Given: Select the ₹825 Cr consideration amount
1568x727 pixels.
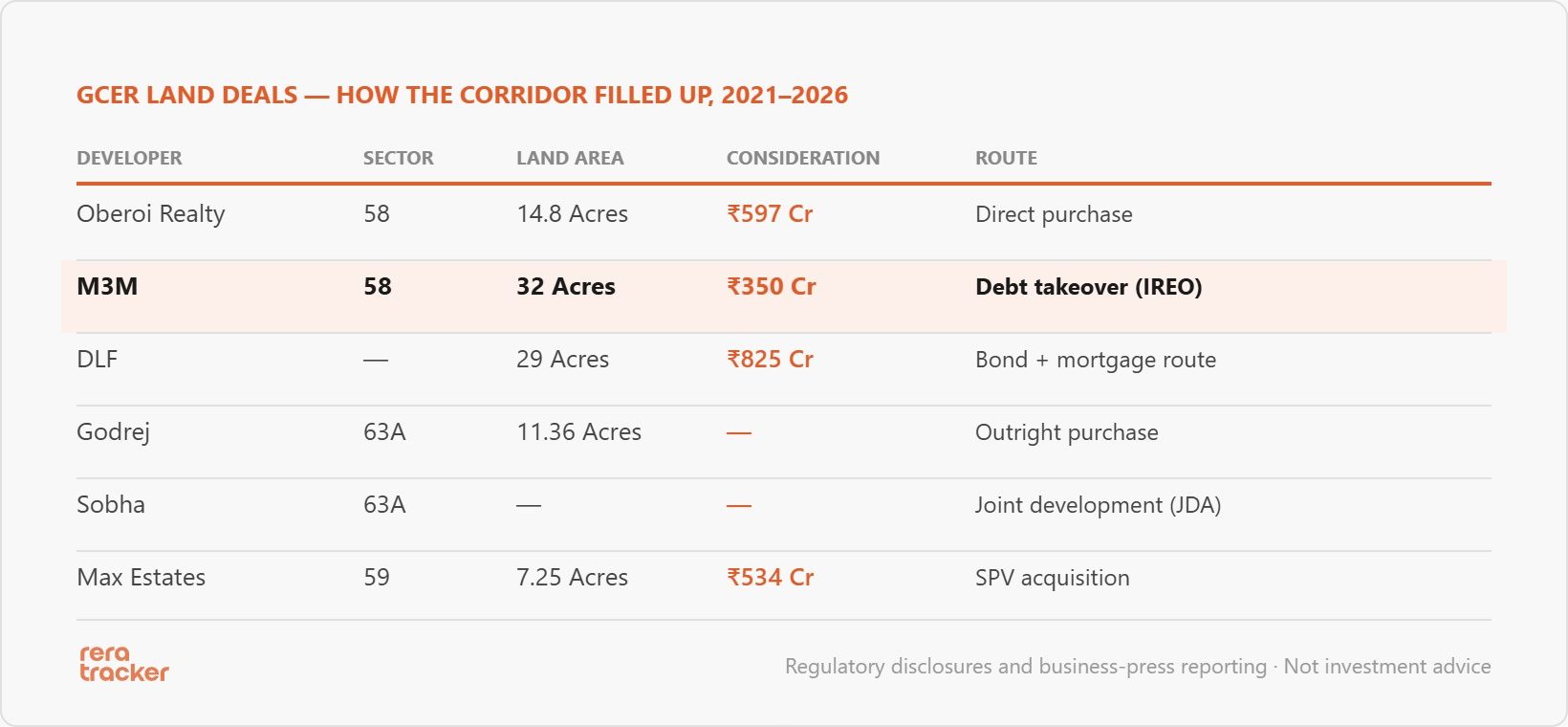Looking at the screenshot, I should tap(770, 360).
